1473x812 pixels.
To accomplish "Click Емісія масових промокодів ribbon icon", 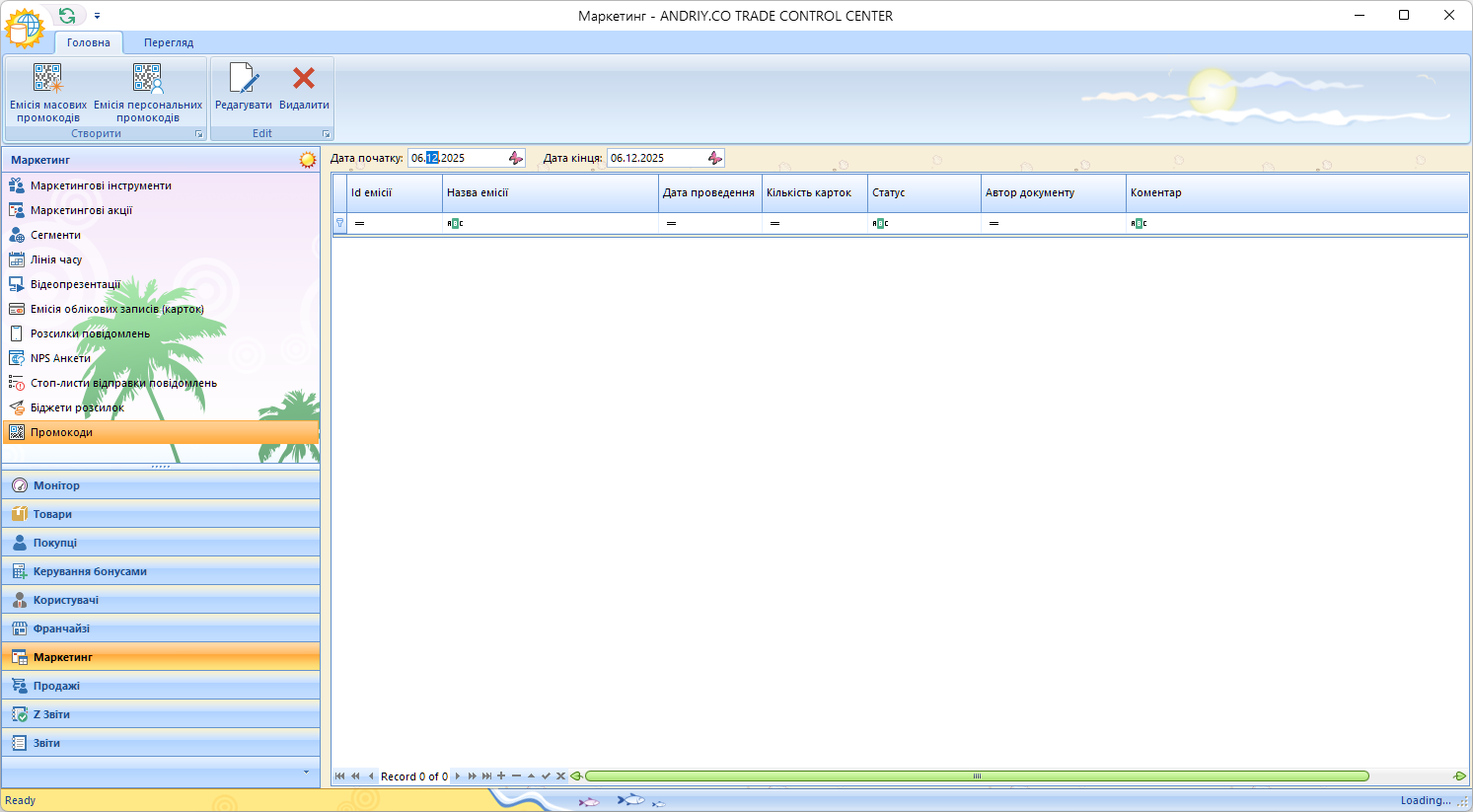I will pyautogui.click(x=47, y=78).
